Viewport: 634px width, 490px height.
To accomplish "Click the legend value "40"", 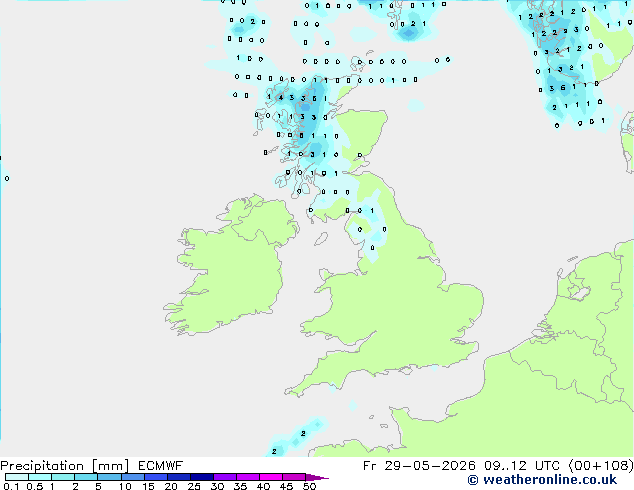I will [x=263, y=486].
